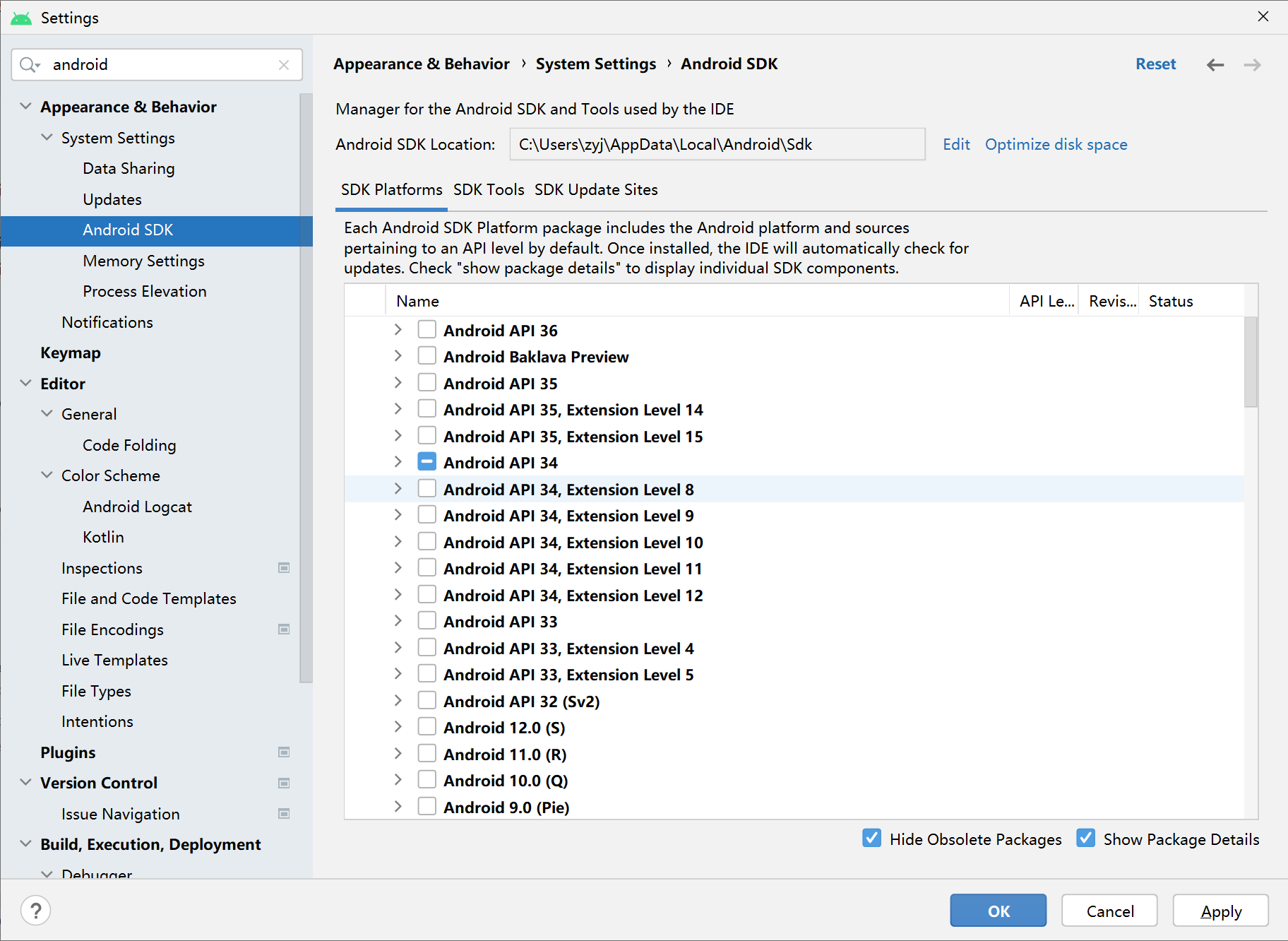Open Keymap settings

coord(71,353)
